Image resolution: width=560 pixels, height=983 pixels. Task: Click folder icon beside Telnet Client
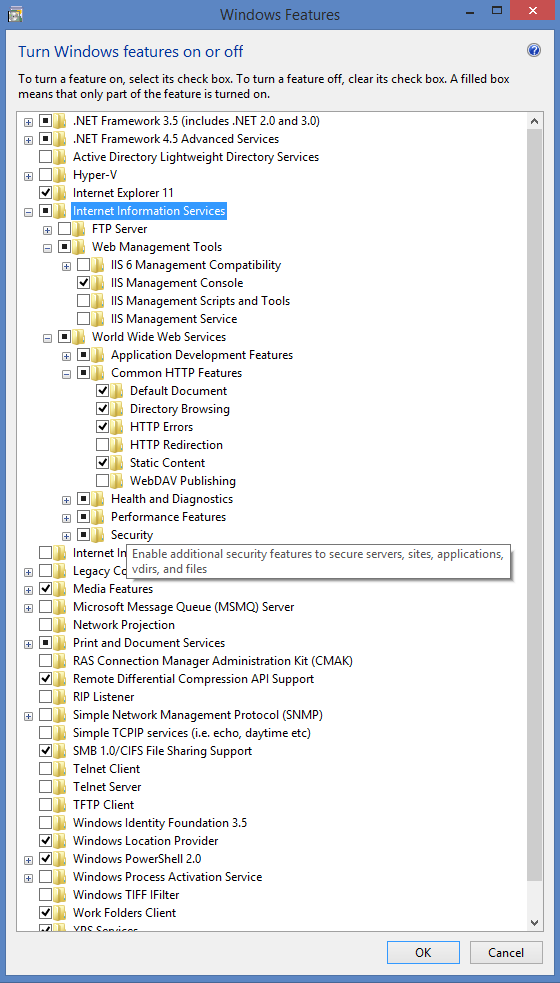pos(60,769)
